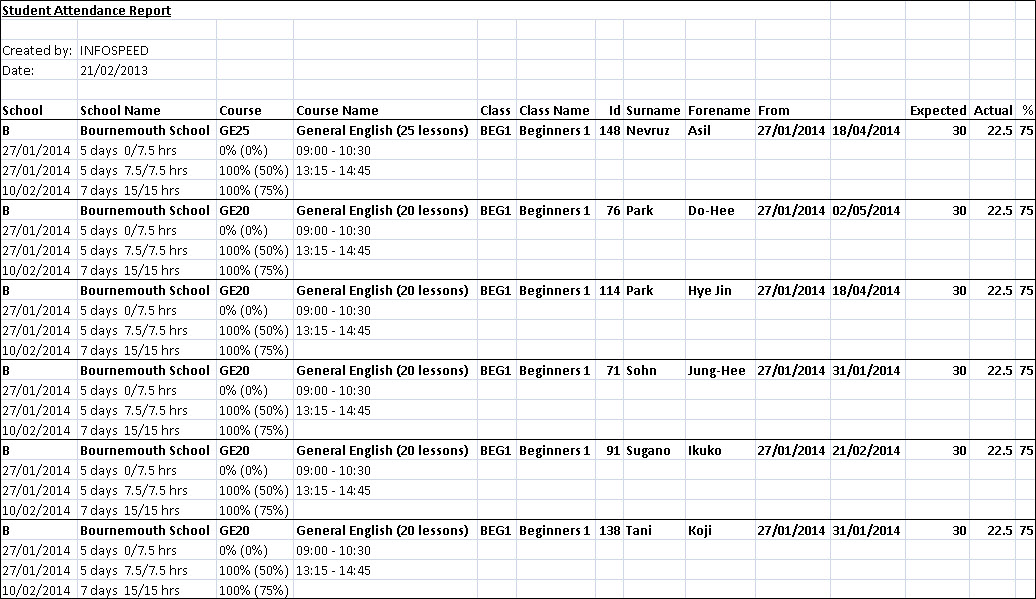Viewport: 1036px width, 599px height.
Task: Select the end date 21/02/2014 cell
Action: click(x=866, y=450)
